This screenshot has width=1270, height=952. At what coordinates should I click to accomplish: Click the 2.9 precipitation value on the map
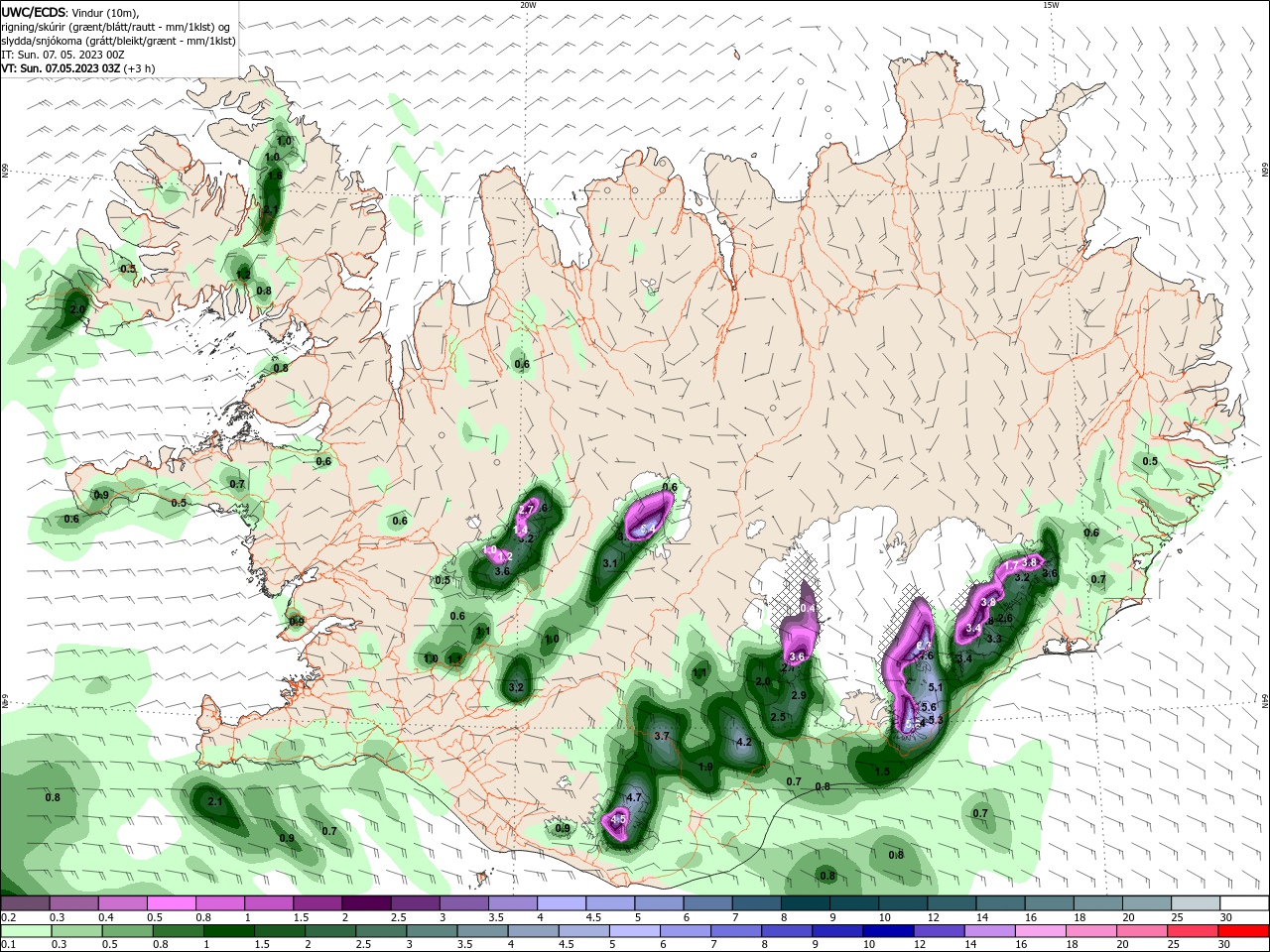(799, 695)
